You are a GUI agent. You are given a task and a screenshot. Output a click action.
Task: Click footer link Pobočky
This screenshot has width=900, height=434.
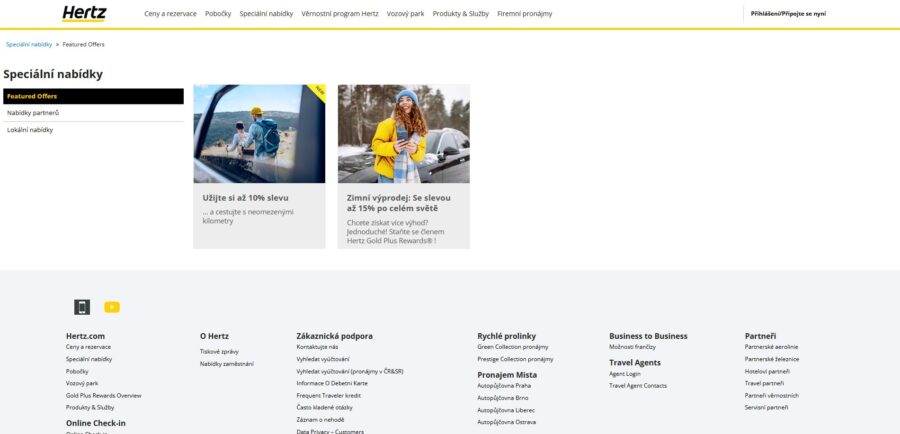pos(77,371)
